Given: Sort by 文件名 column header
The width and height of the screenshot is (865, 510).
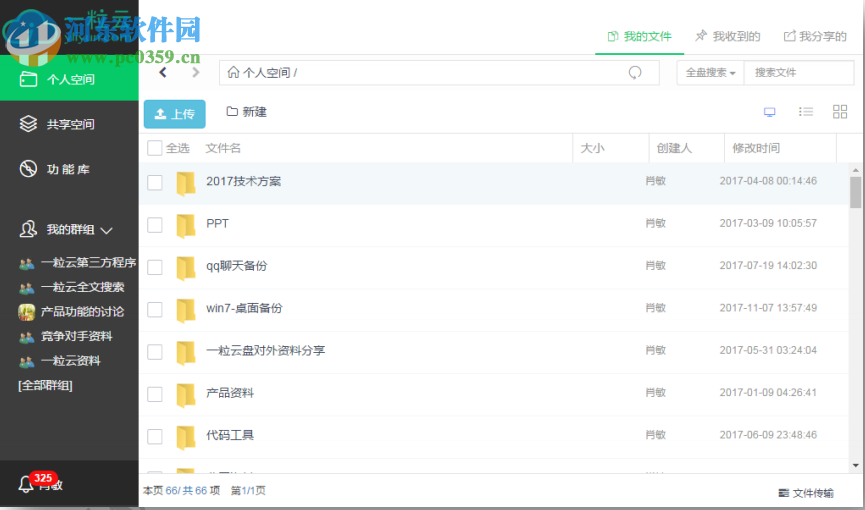Looking at the screenshot, I should (x=223, y=148).
